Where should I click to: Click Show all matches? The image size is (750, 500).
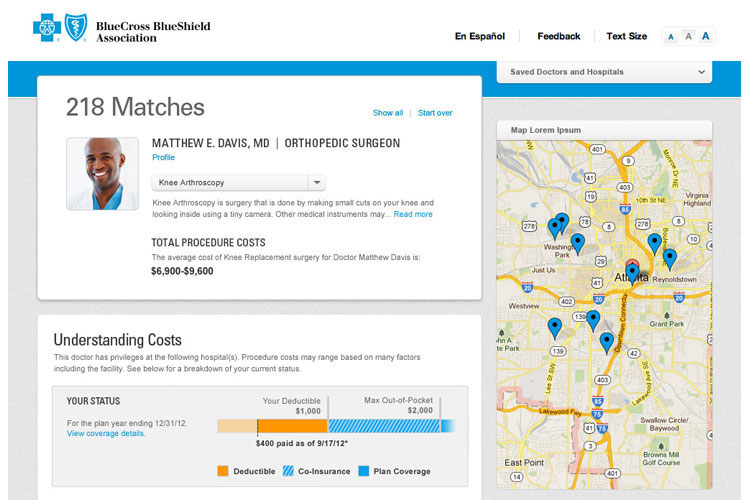point(388,113)
